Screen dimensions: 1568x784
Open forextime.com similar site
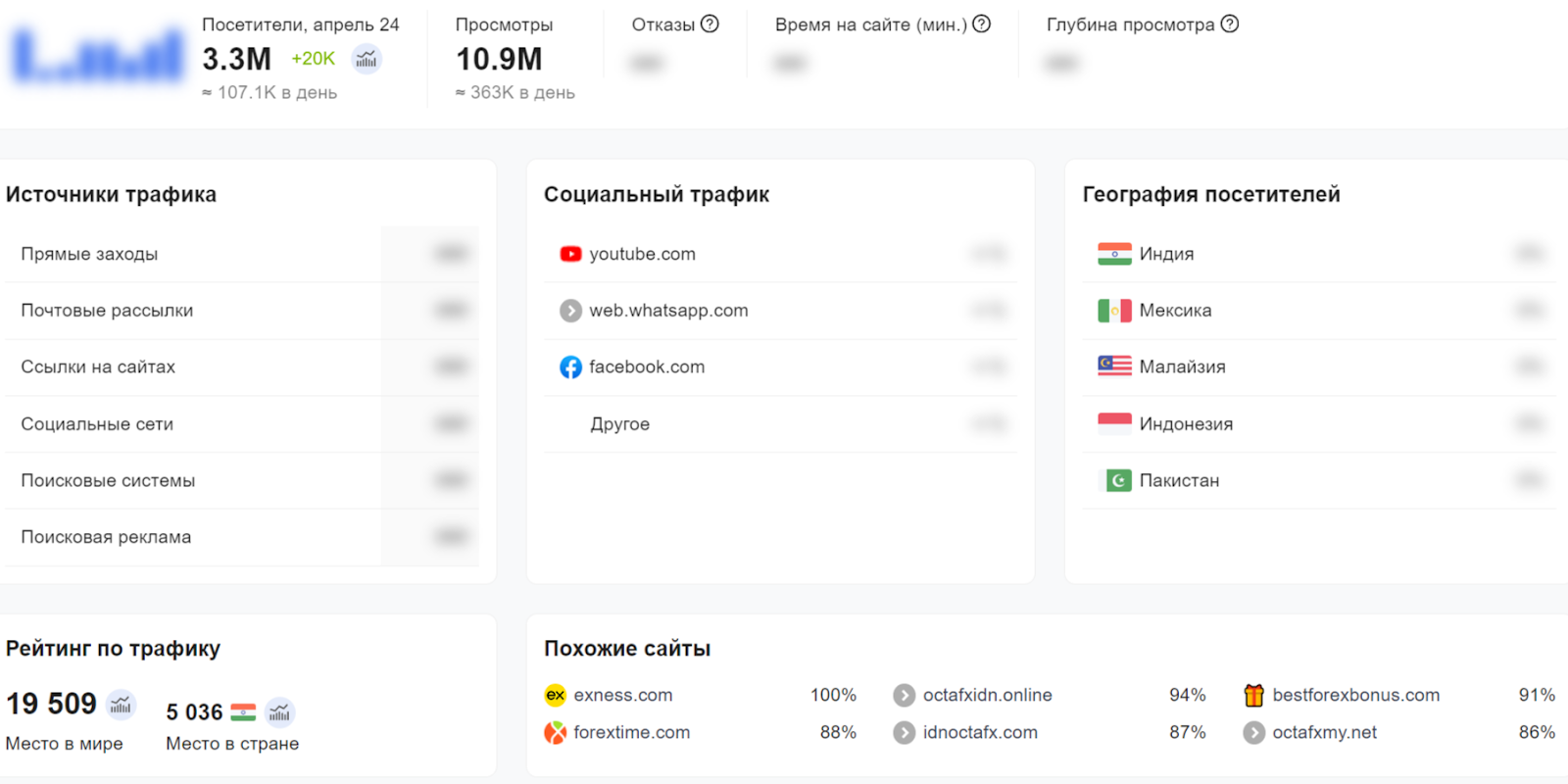pyautogui.click(x=632, y=732)
